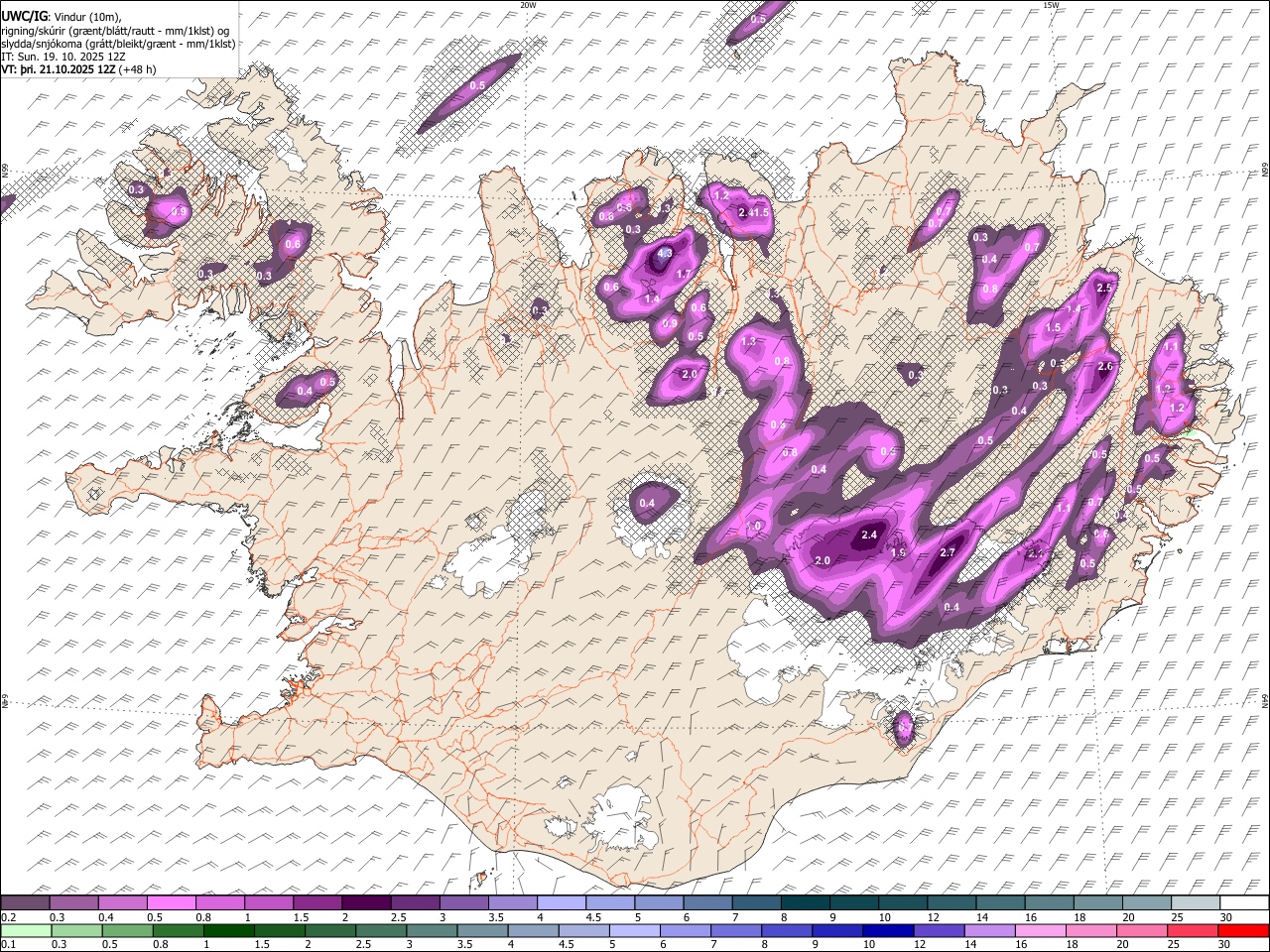The width and height of the screenshot is (1270, 952).
Task: Click the 0.2 label in the legend
Action: (x=8, y=917)
